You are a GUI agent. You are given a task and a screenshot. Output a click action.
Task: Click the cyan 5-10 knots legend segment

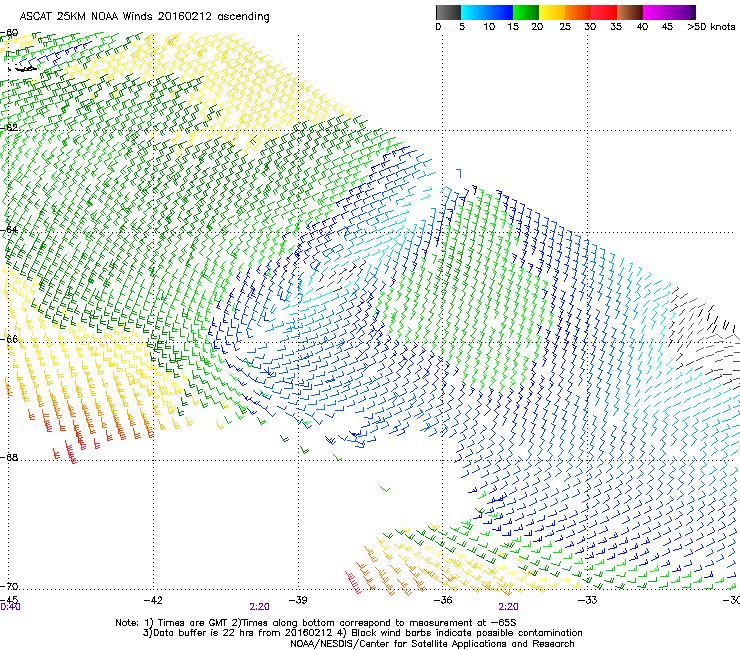[473, 12]
